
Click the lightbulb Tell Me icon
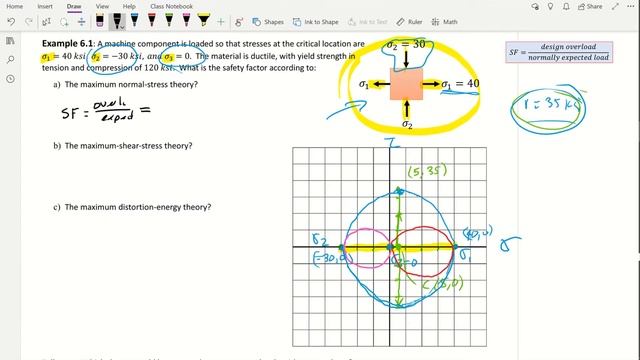tap(551, 7)
